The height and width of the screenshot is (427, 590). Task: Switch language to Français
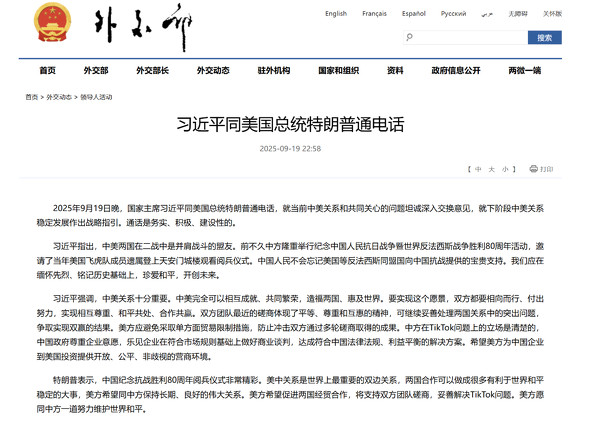[x=374, y=14]
